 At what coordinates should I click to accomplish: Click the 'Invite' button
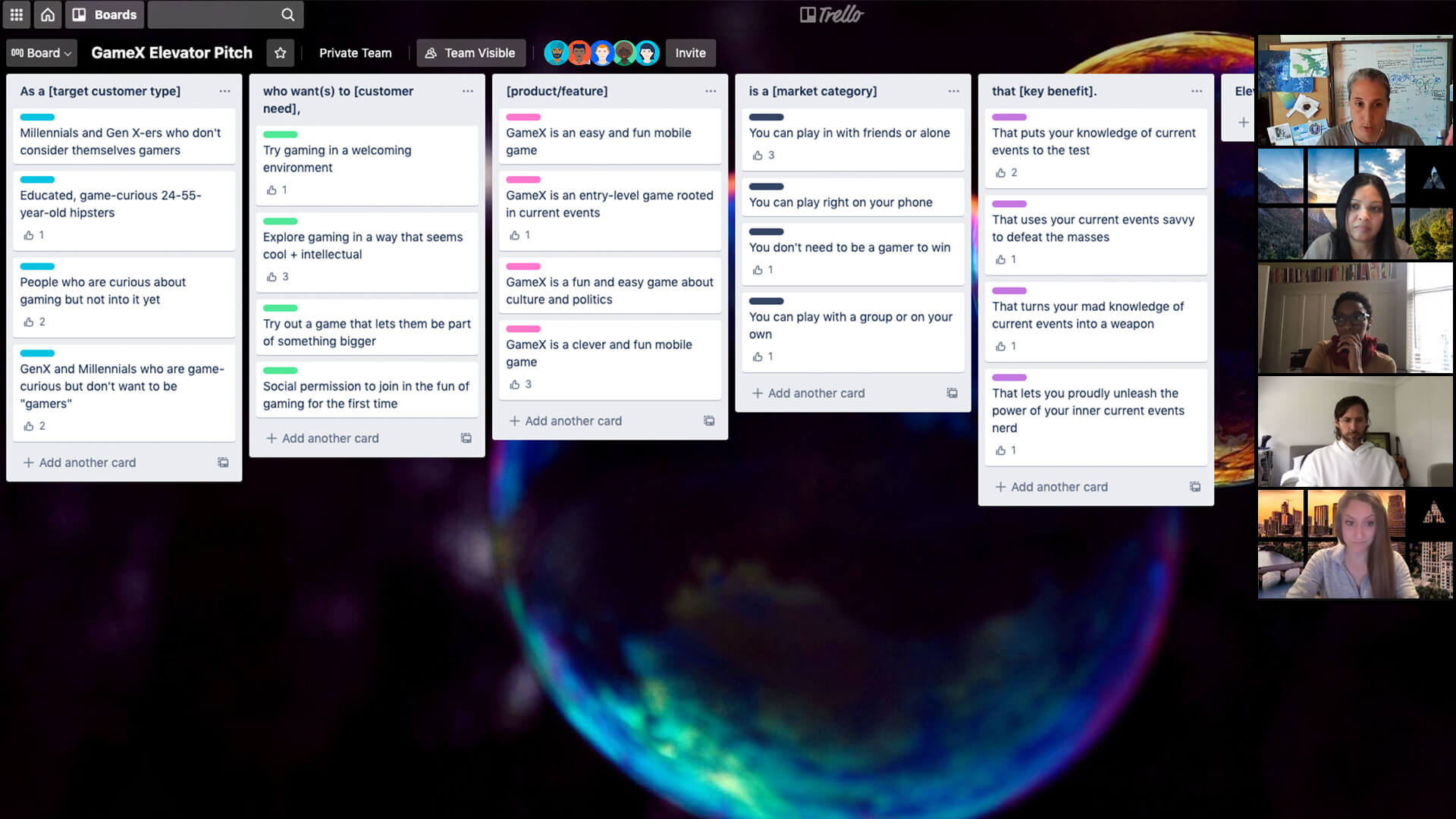click(x=690, y=52)
